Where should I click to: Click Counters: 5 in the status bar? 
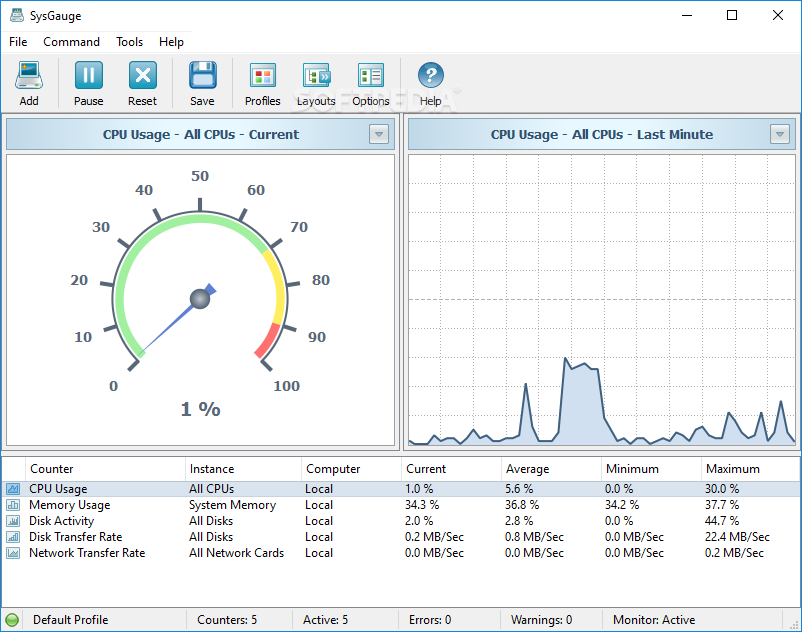click(227, 620)
